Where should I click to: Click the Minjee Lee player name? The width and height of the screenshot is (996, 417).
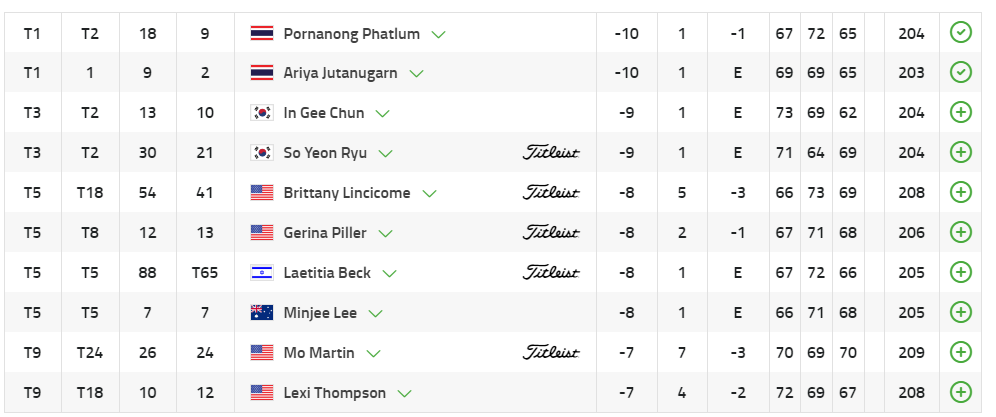(x=320, y=313)
